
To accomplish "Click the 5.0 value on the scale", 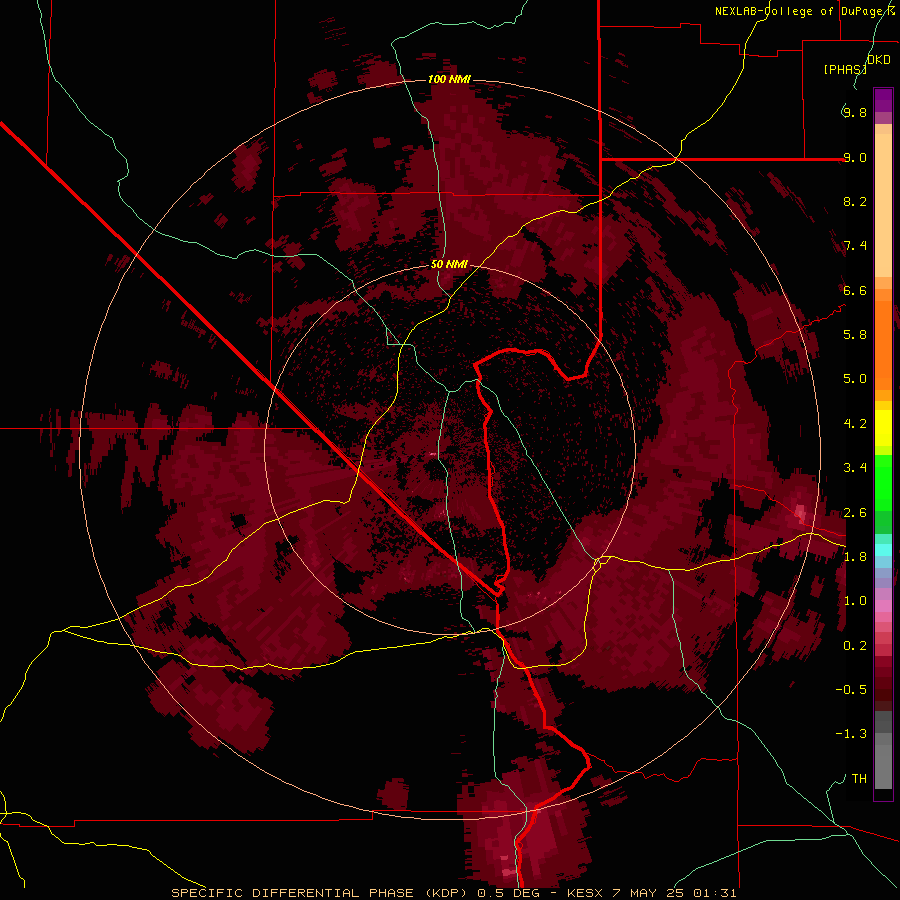I will pos(855,379).
